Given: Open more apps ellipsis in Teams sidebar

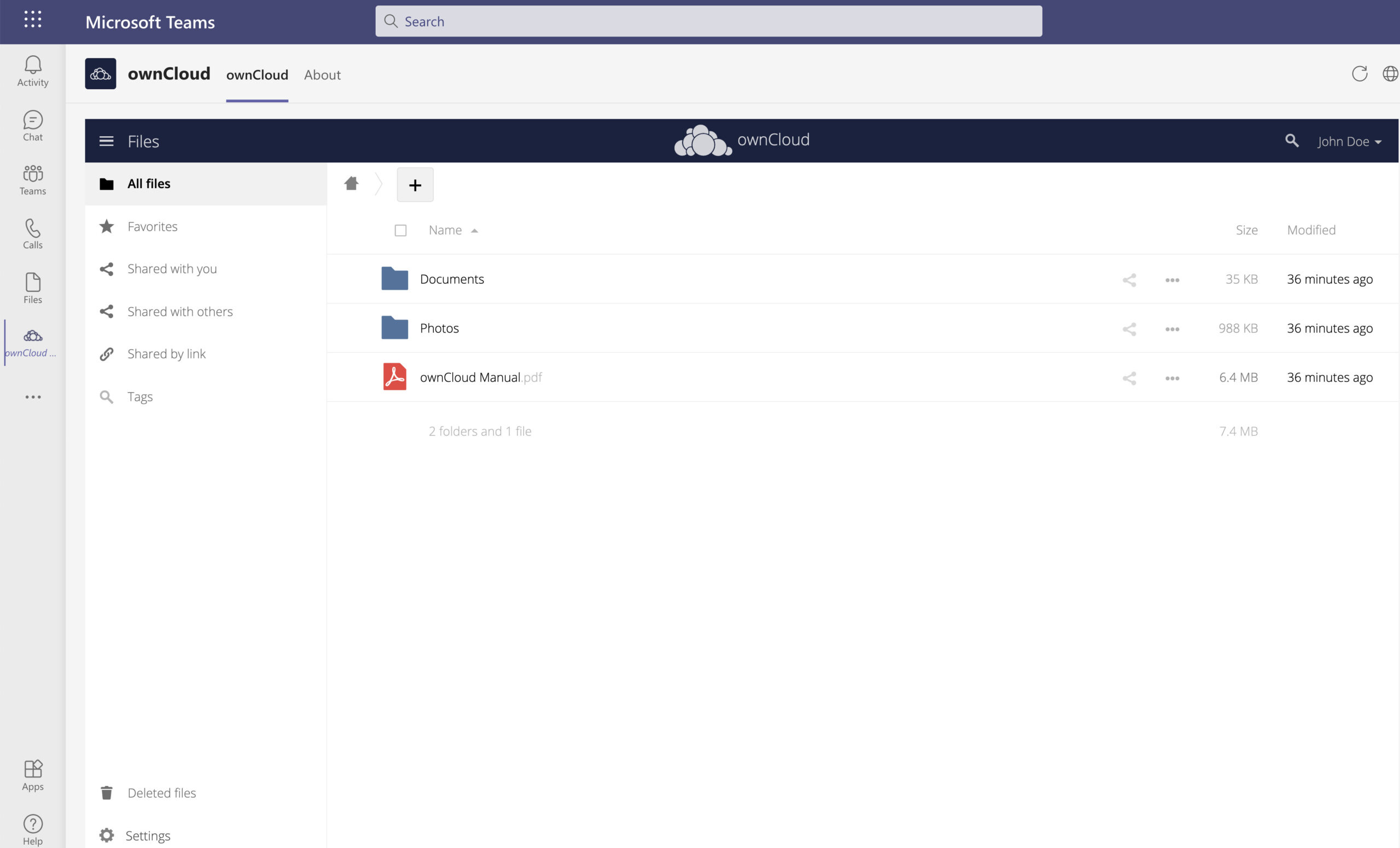Looking at the screenshot, I should click(33, 397).
